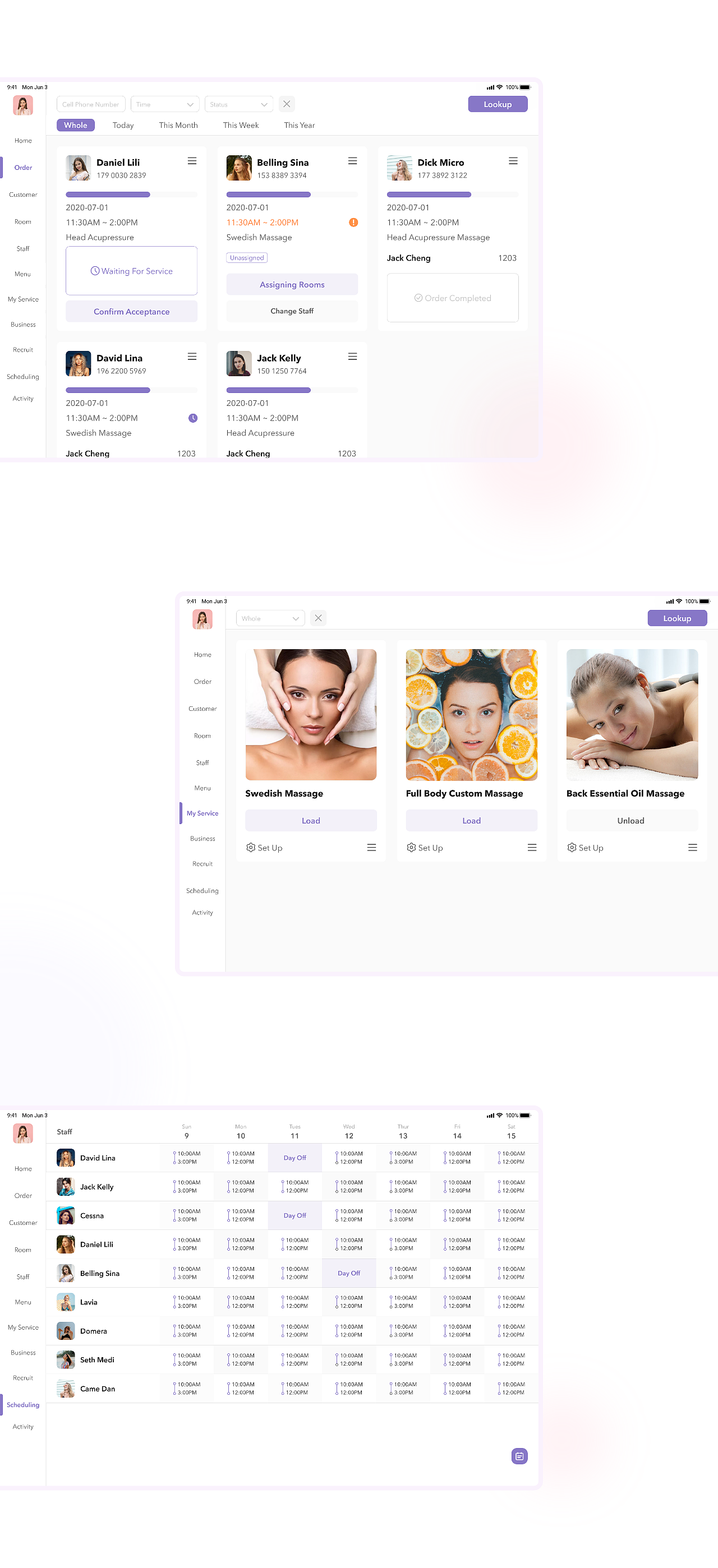This screenshot has height=1568, width=718.
Task: Expand the Time dropdown in Order screen
Action: point(165,104)
